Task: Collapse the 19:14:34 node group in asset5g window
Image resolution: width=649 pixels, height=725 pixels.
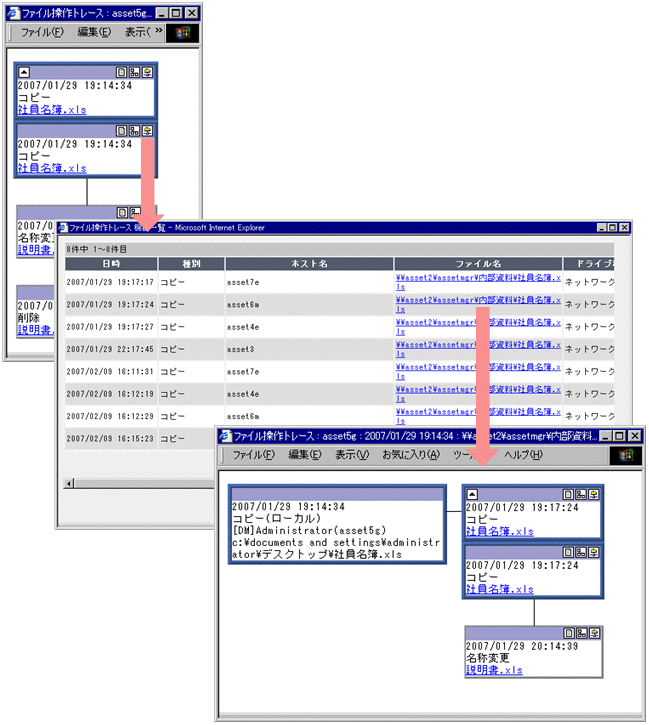Action: coord(24,72)
